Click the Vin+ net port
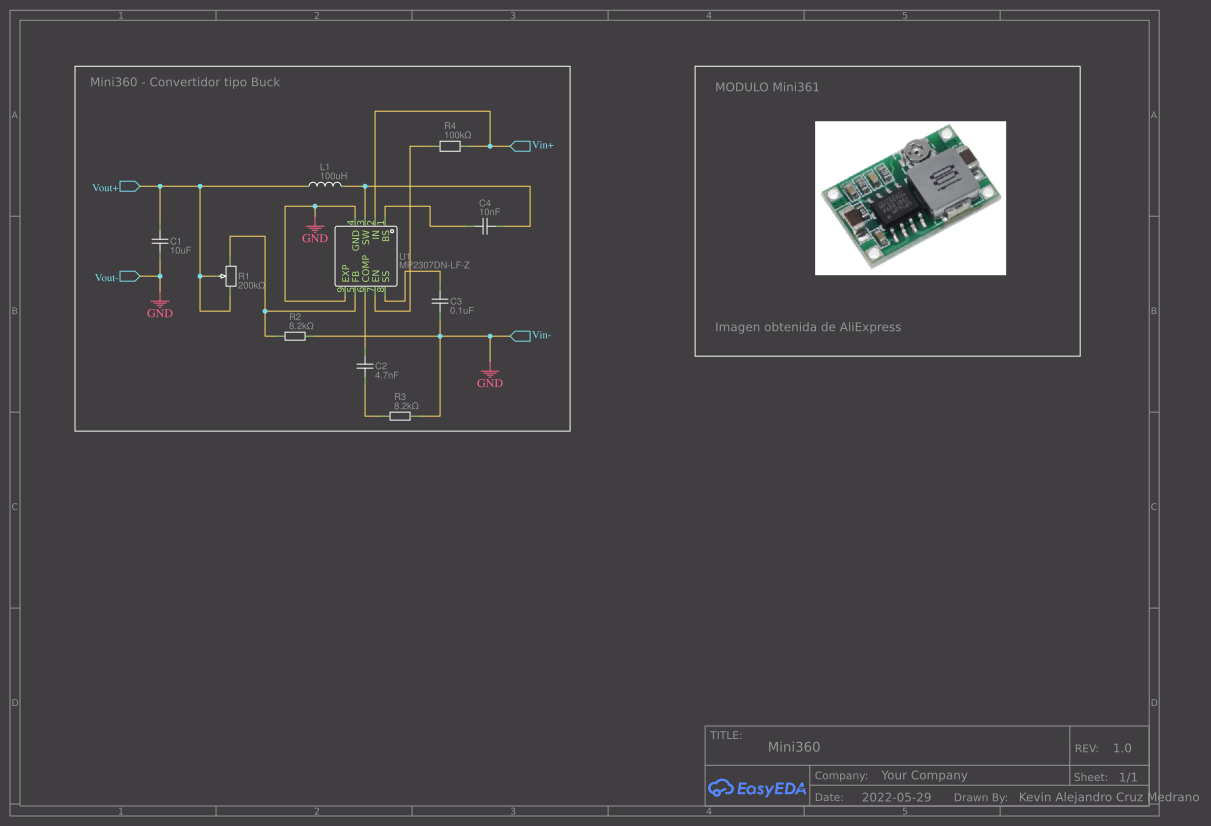Image resolution: width=1211 pixels, height=826 pixels. click(x=521, y=146)
